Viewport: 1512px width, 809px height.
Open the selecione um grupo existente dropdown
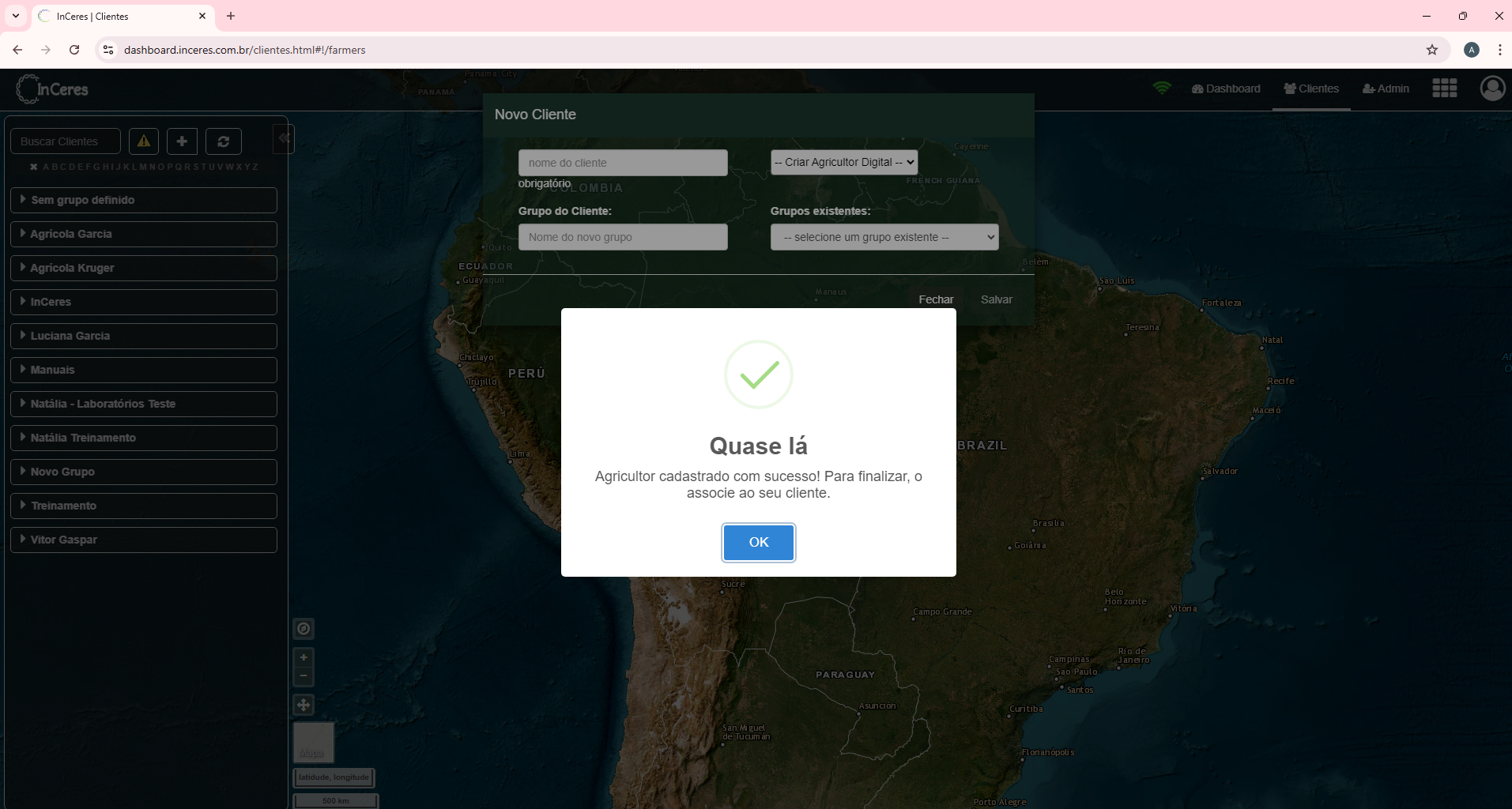[884, 237]
